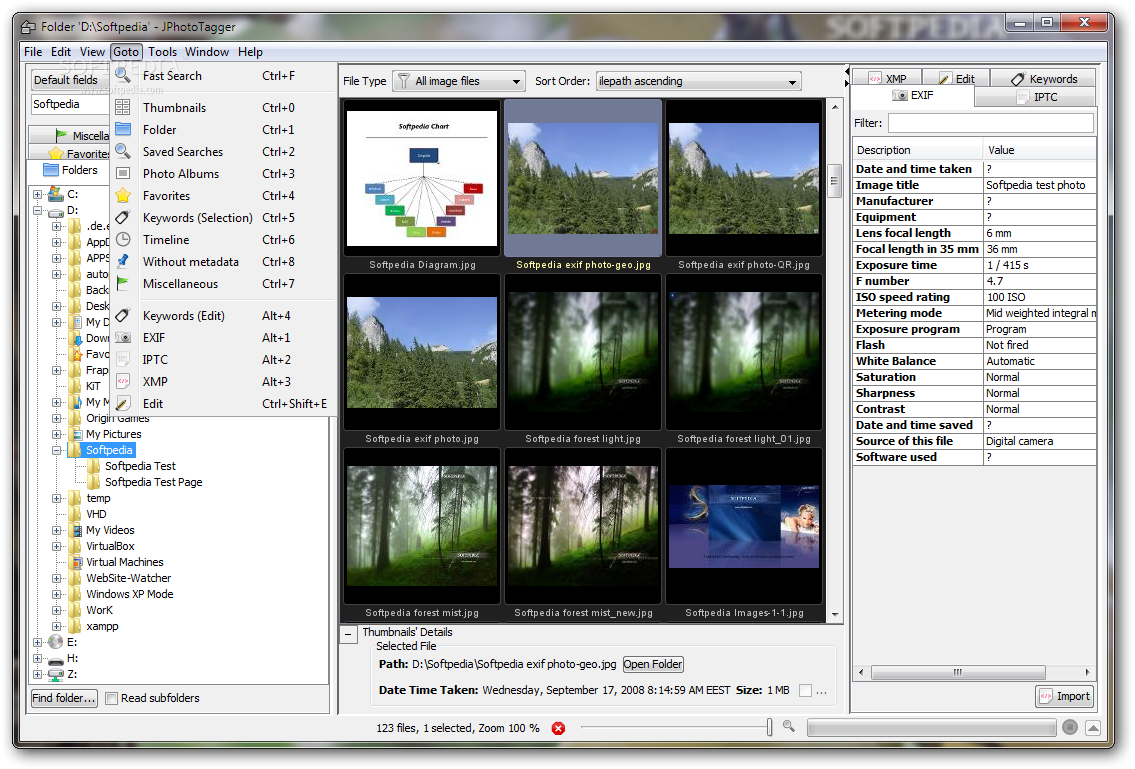The height and width of the screenshot is (769, 1135).
Task: Click the Z: network drive icon
Action: point(56,674)
